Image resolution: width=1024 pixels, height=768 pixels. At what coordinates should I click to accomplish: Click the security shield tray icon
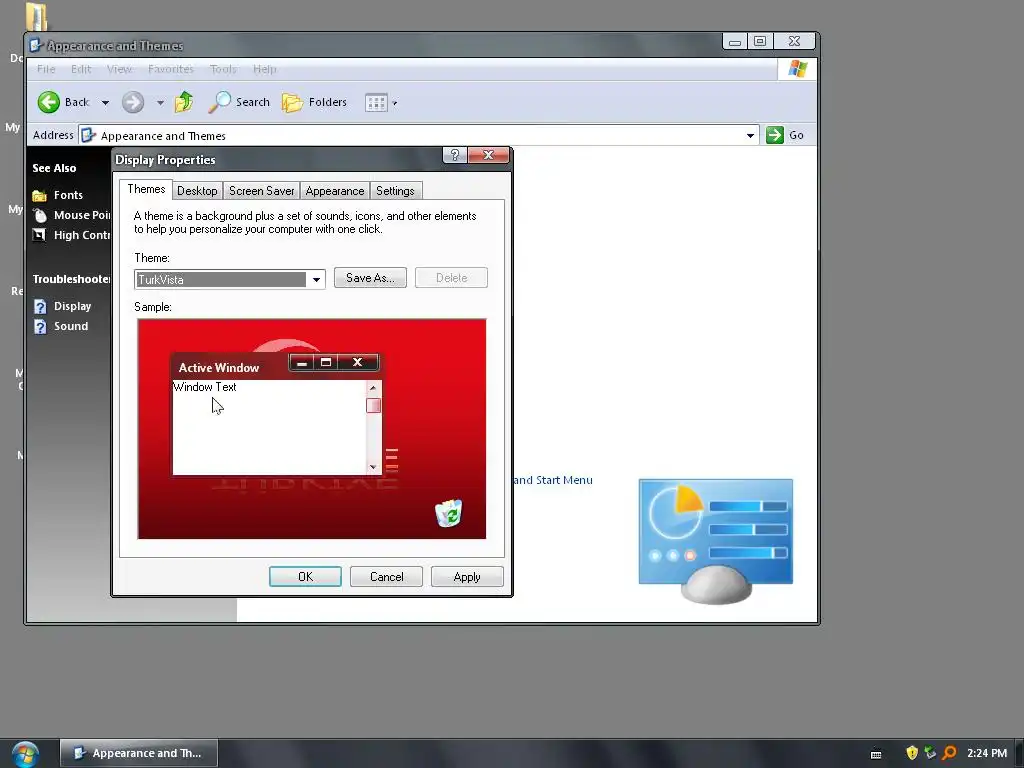coord(912,753)
